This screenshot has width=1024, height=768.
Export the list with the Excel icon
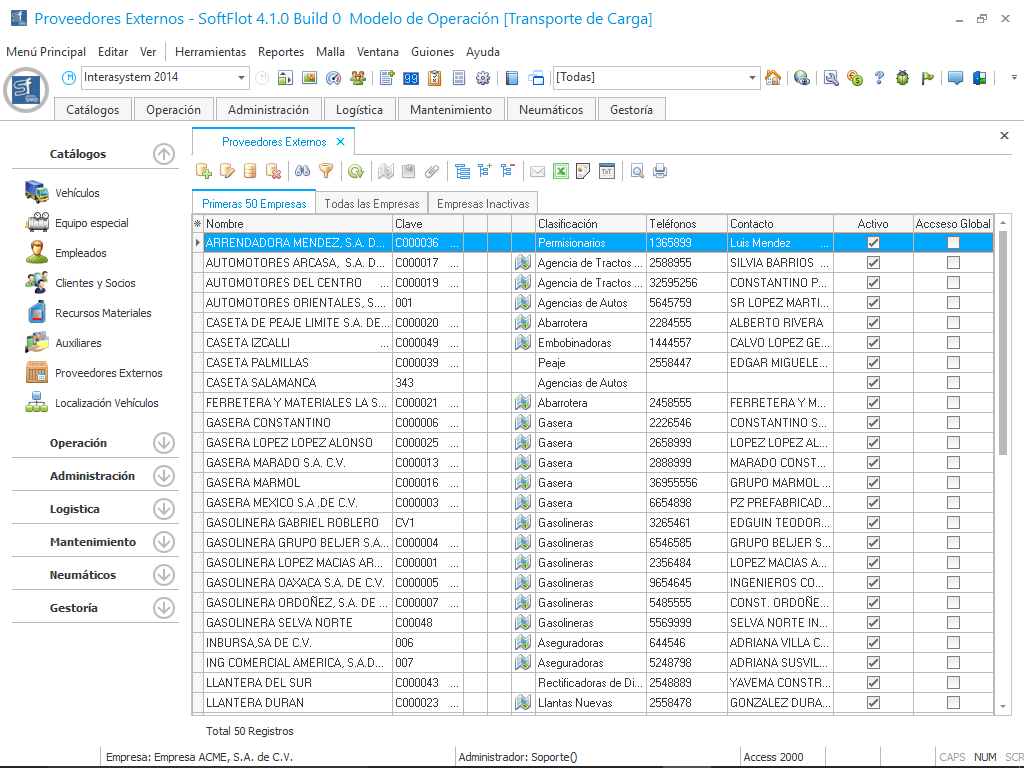tap(561, 171)
